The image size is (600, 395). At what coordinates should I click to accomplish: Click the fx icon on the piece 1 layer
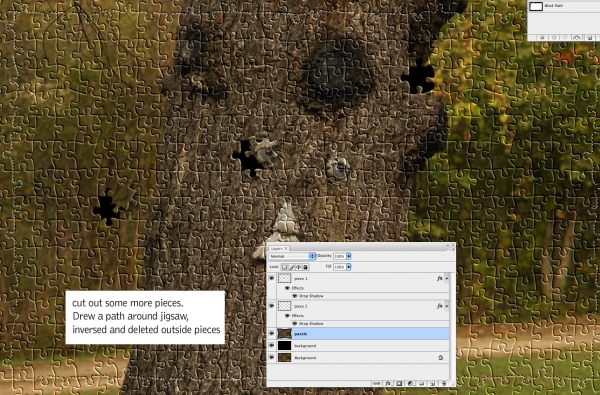[x=440, y=278]
